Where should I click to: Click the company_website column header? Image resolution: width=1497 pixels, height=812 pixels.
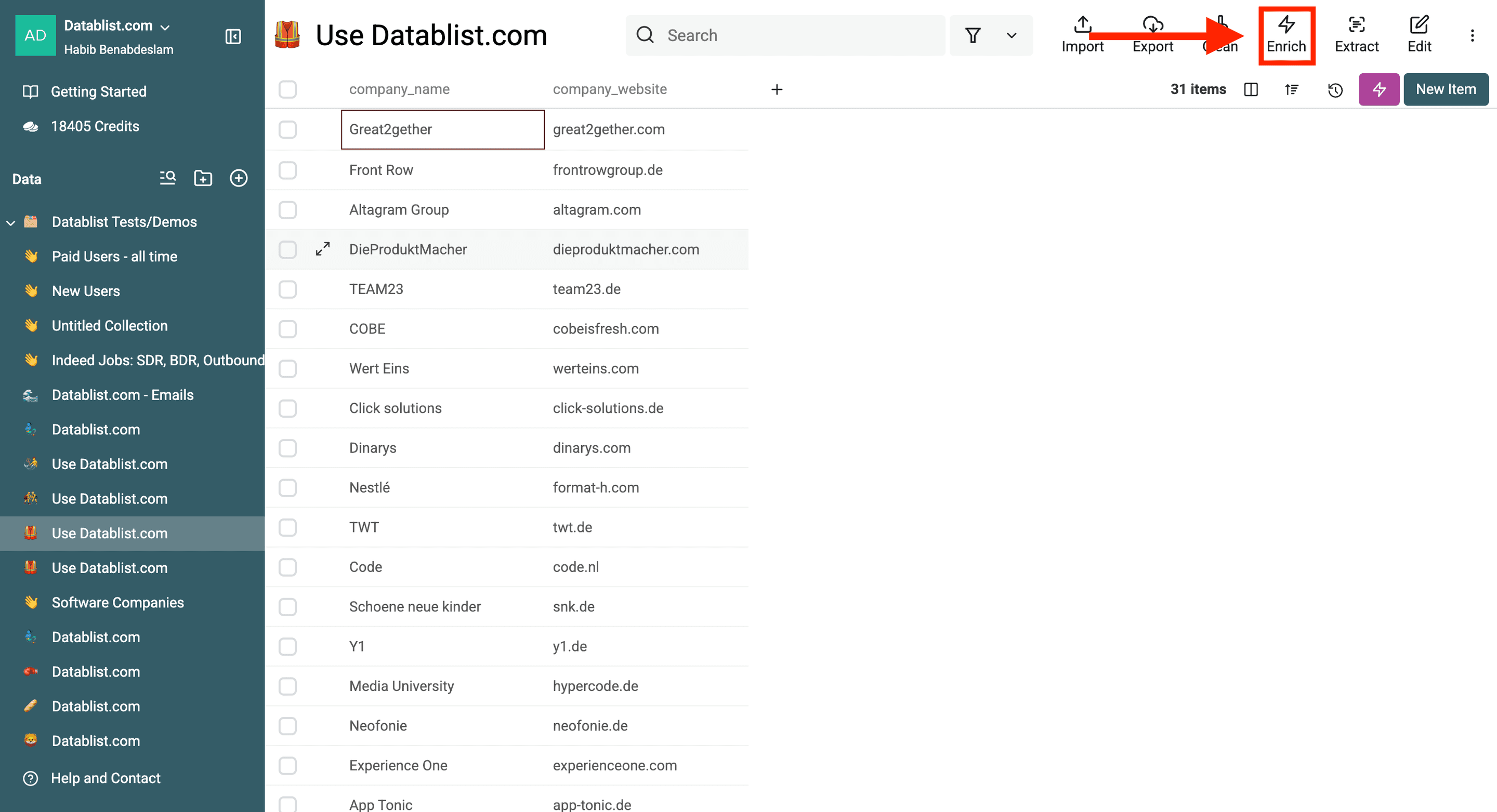[x=610, y=89]
